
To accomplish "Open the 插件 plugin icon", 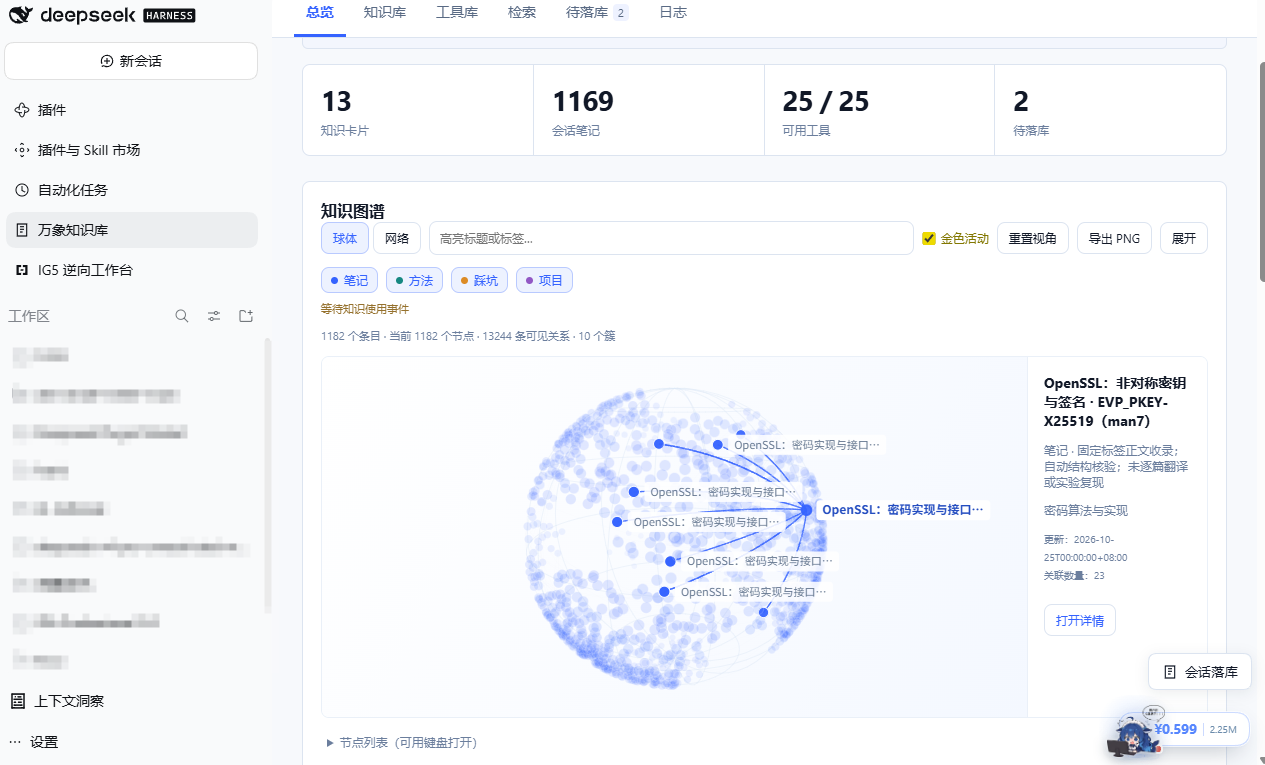I will pyautogui.click(x=22, y=110).
